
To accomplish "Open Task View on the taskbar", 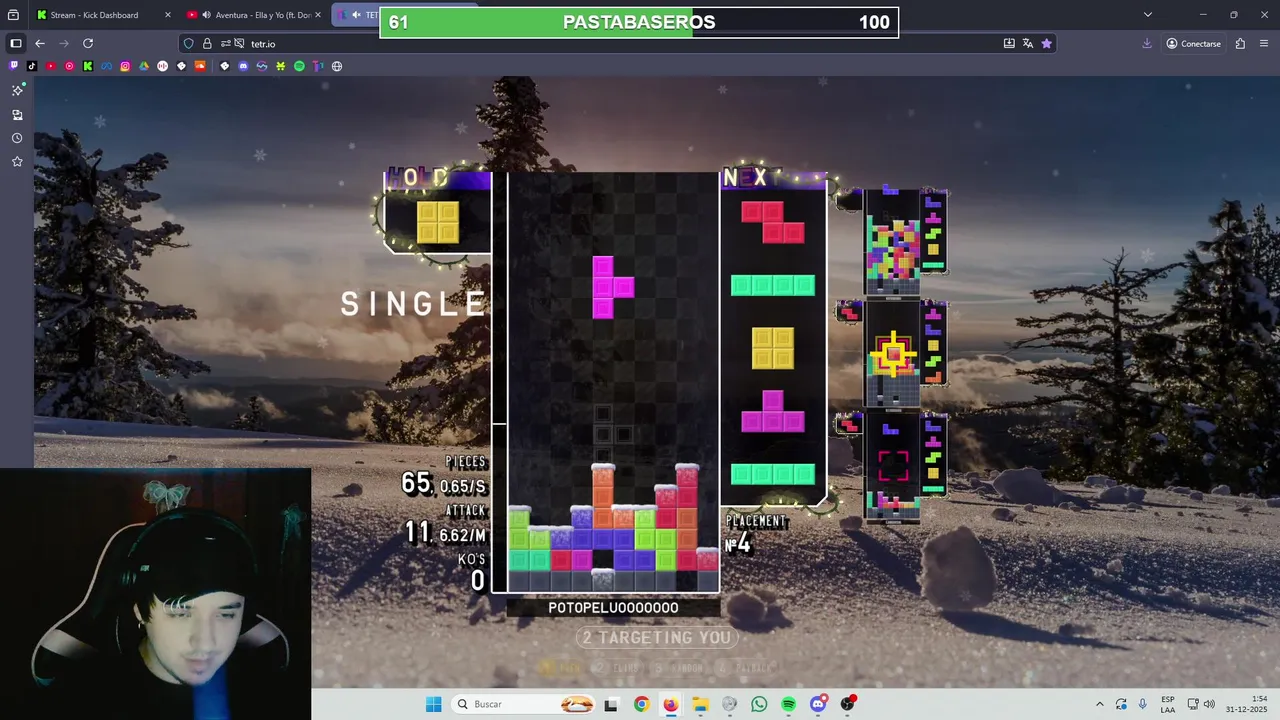I will 611,704.
